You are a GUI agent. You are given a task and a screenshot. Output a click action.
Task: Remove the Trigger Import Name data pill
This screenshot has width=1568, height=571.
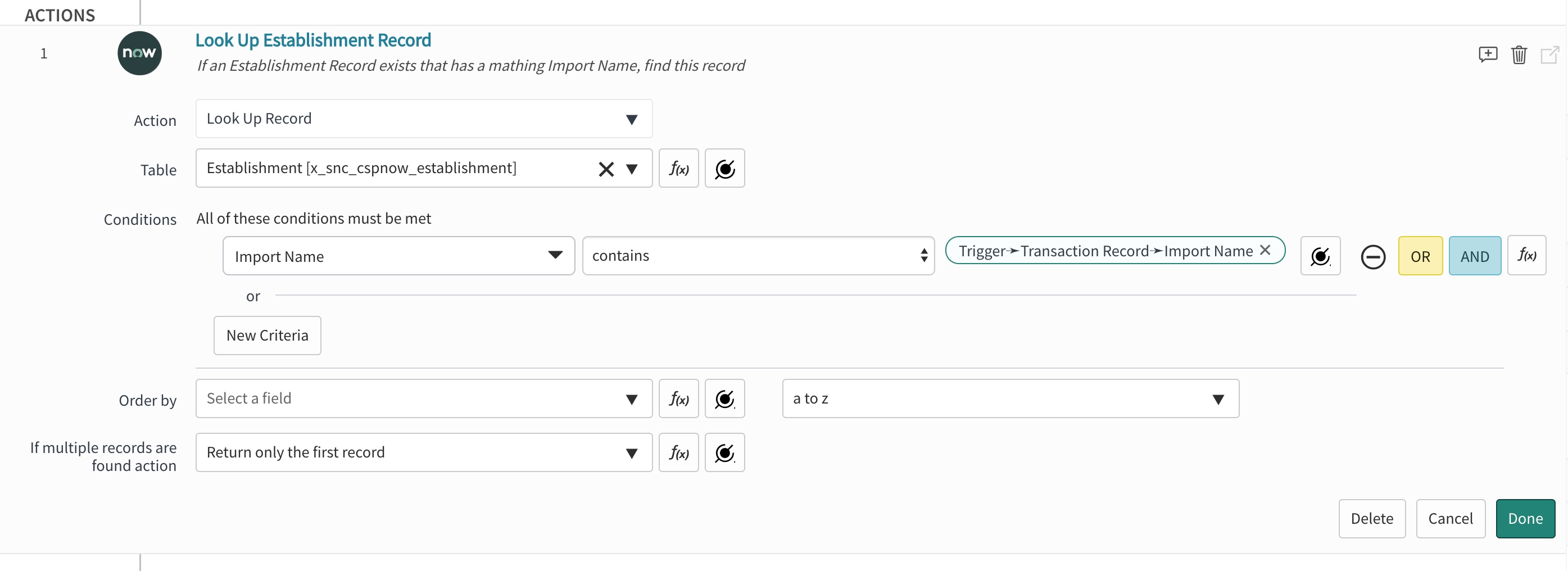pyautogui.click(x=1265, y=250)
